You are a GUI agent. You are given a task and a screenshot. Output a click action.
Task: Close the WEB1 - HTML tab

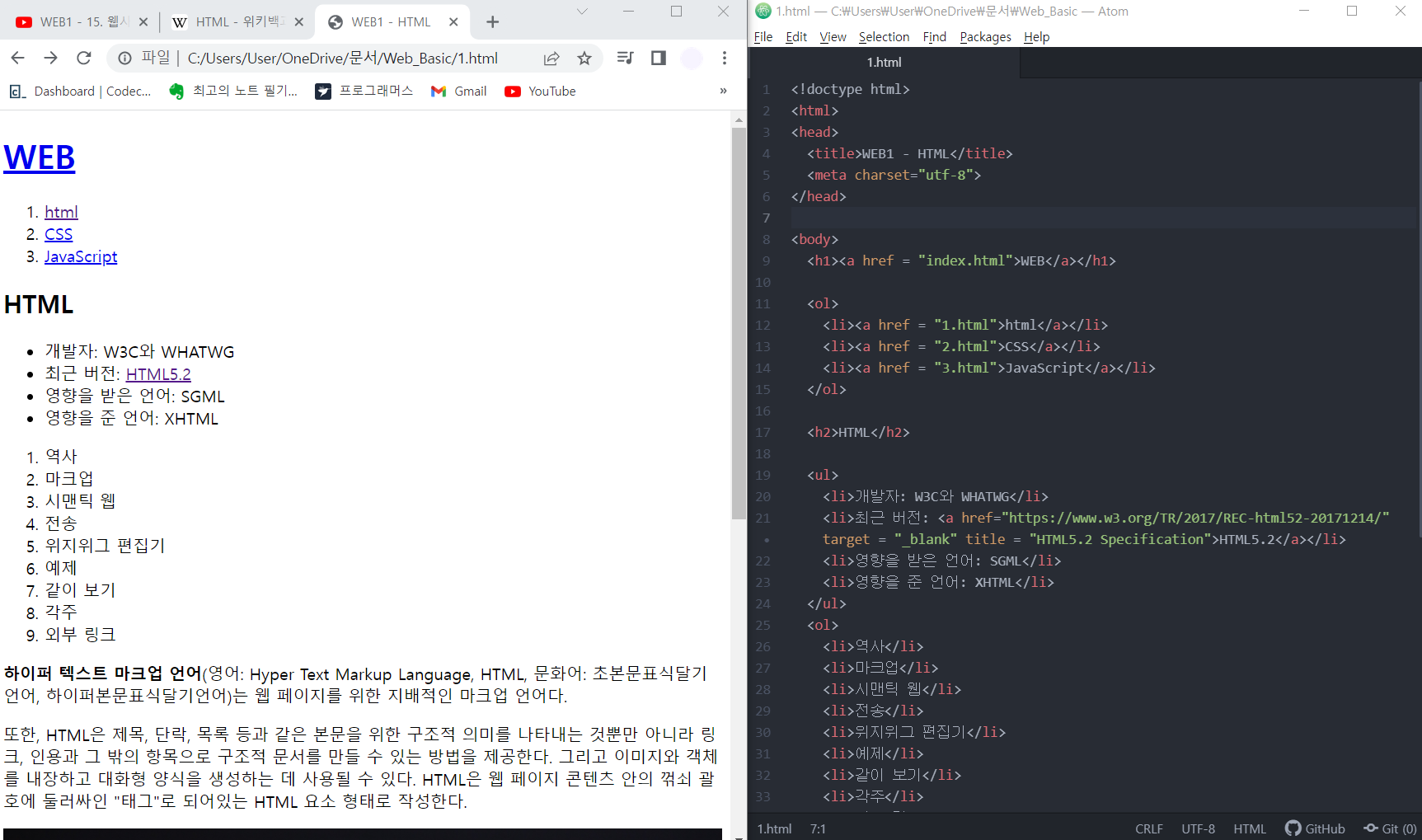pyautogui.click(x=453, y=22)
